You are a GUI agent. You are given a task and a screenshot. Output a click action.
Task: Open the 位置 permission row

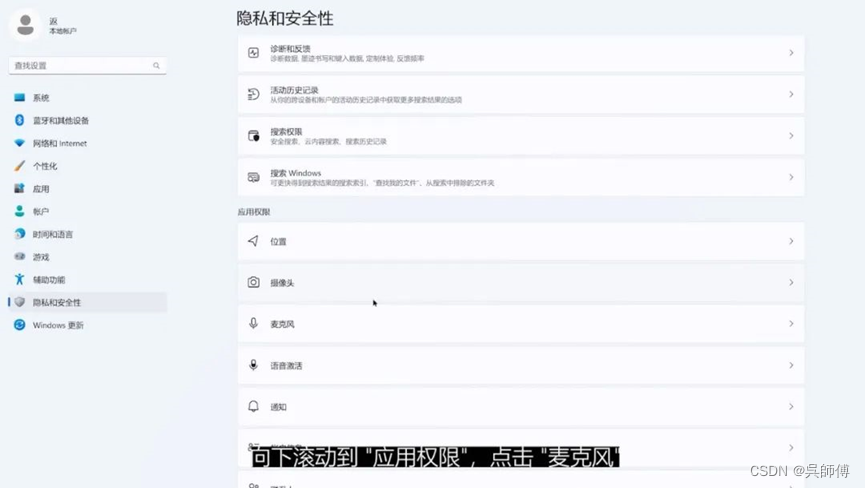coord(521,241)
